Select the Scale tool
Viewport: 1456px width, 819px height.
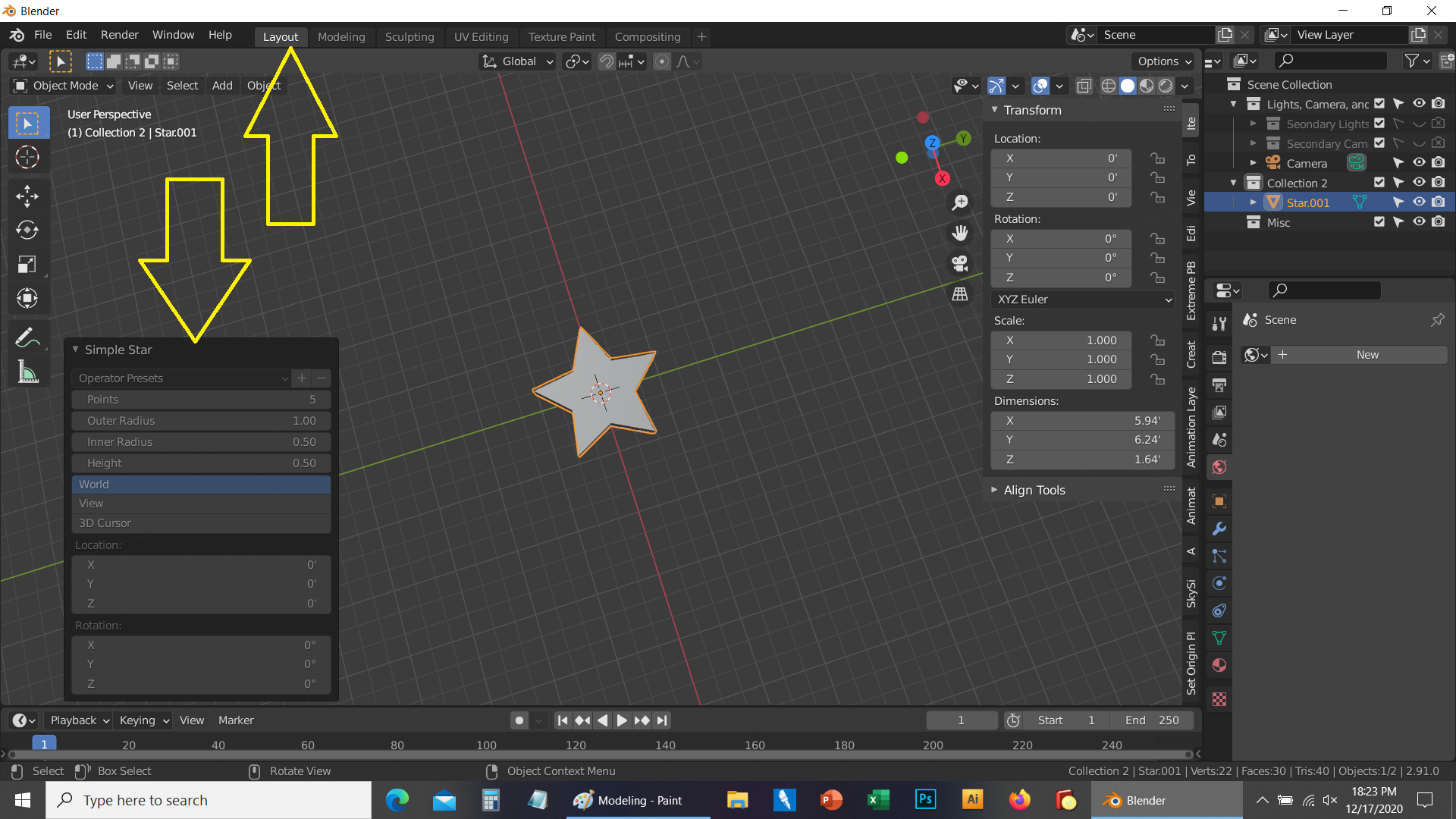click(27, 265)
